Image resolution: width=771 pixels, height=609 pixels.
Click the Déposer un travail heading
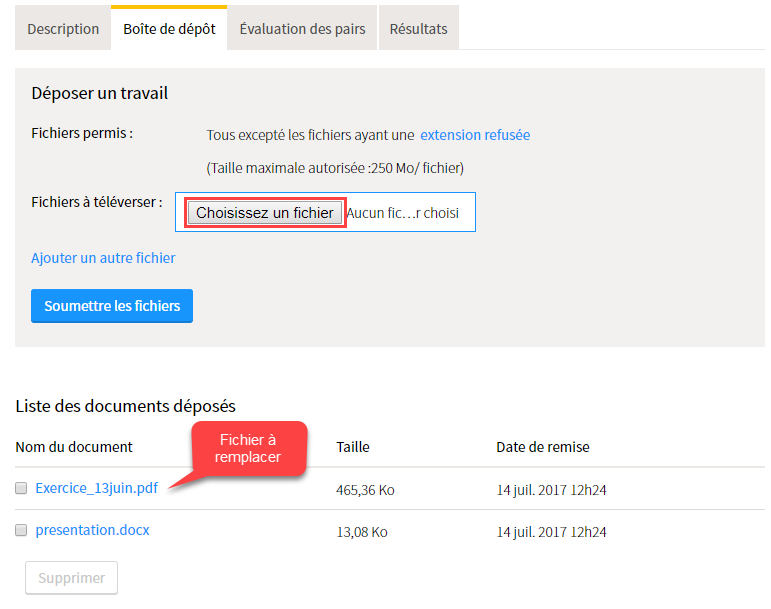coord(100,93)
